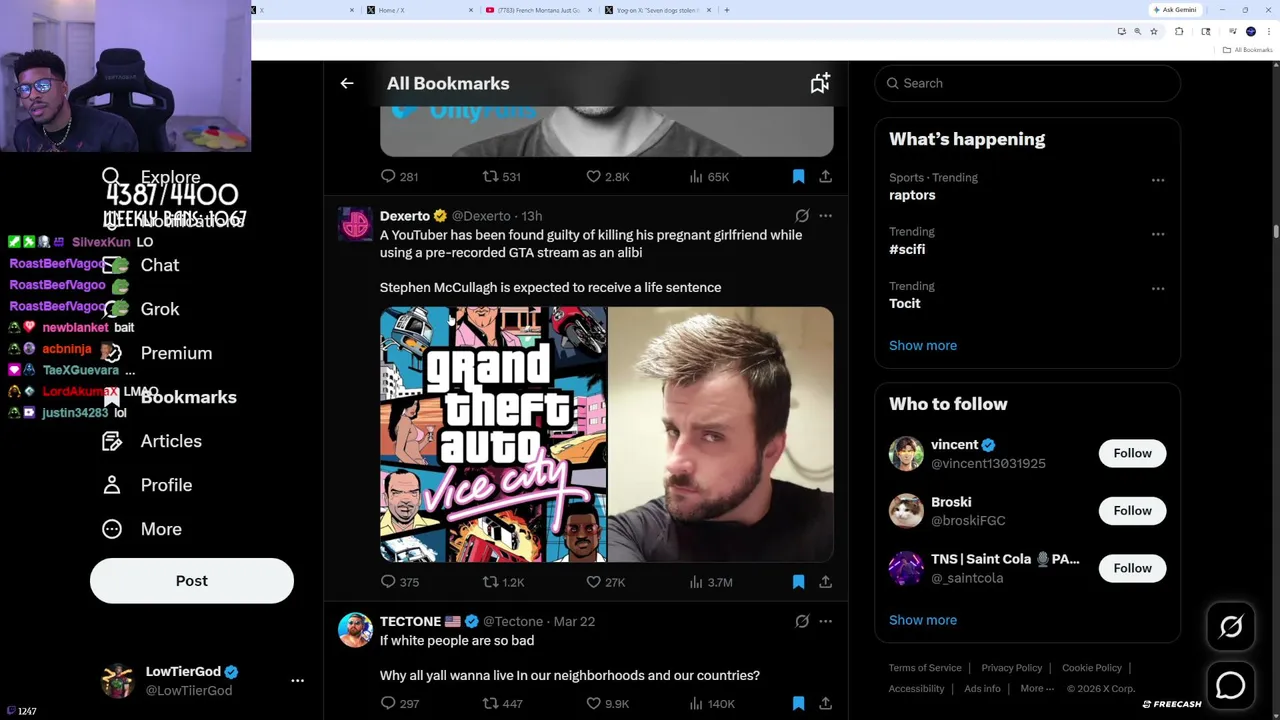Follow TNS | Saint Cola
This screenshot has height=720, width=1280.
(1132, 568)
